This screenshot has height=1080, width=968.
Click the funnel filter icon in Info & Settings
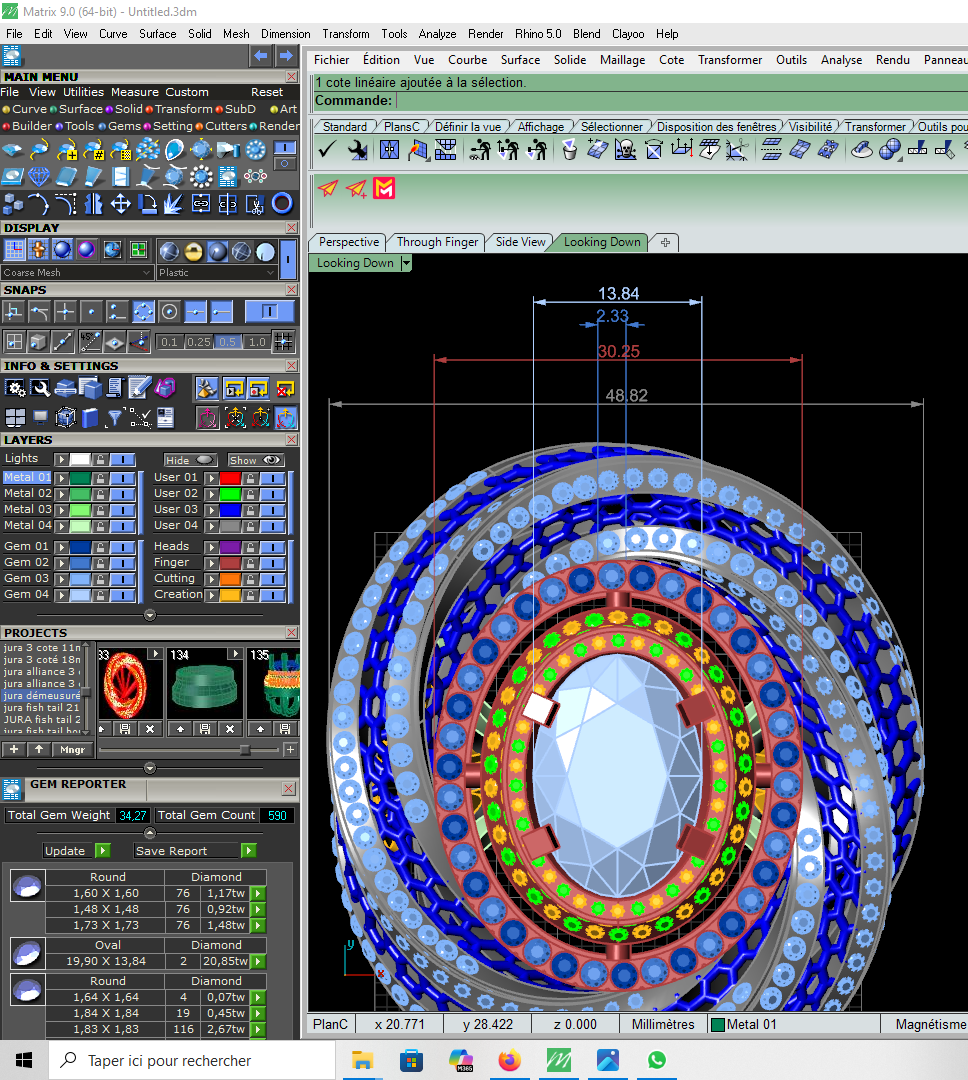click(x=115, y=417)
